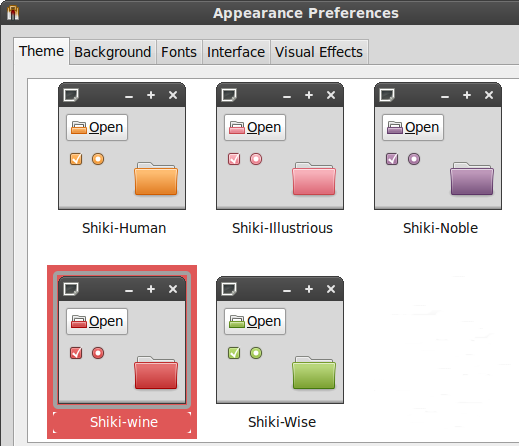This screenshot has width=519, height=446.
Task: Click the window menu icon in Shiki-Noble preview titlebar
Action: (387, 95)
